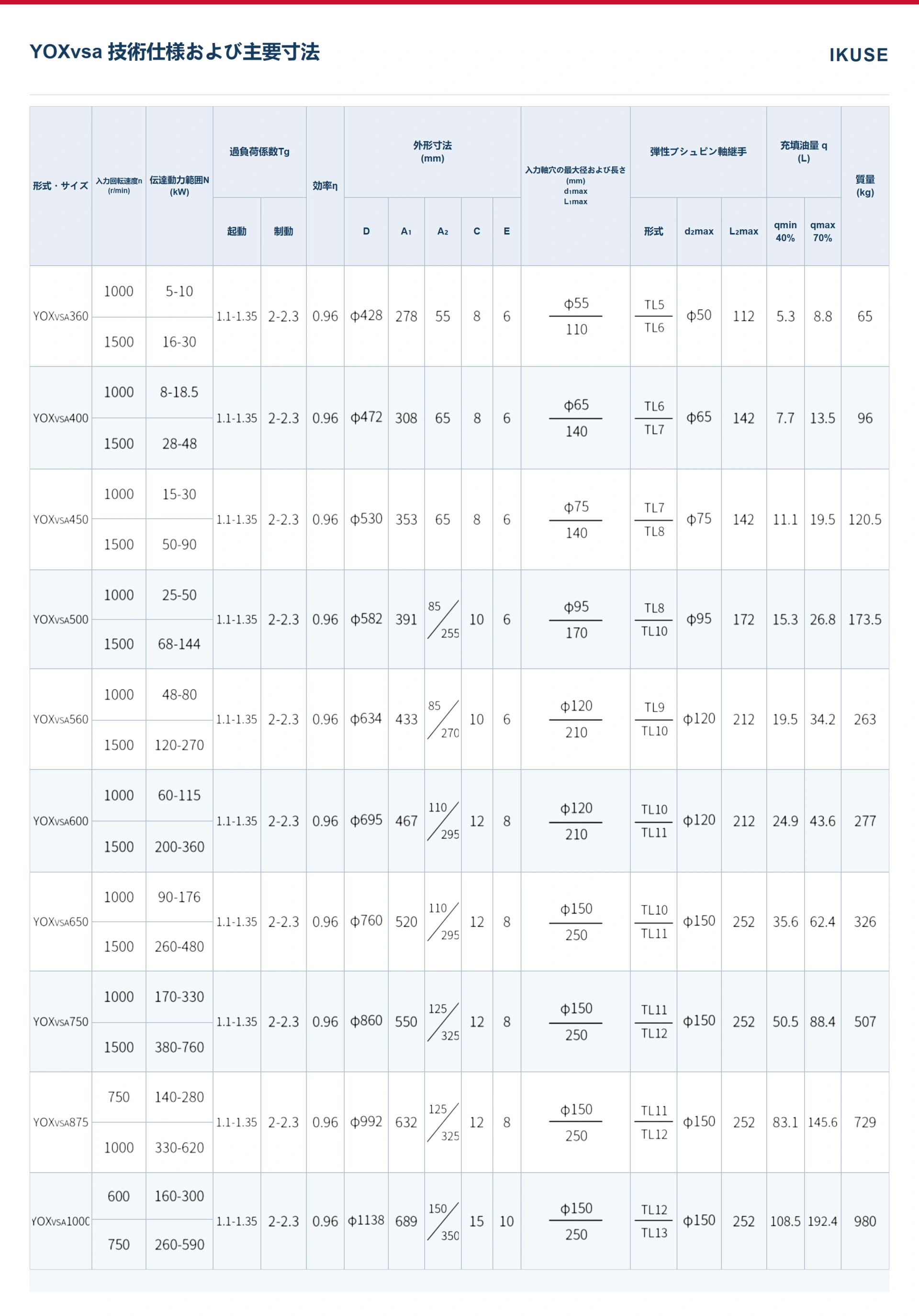Click the YOXvsa360 model cell
The image size is (919, 1316).
click(61, 316)
